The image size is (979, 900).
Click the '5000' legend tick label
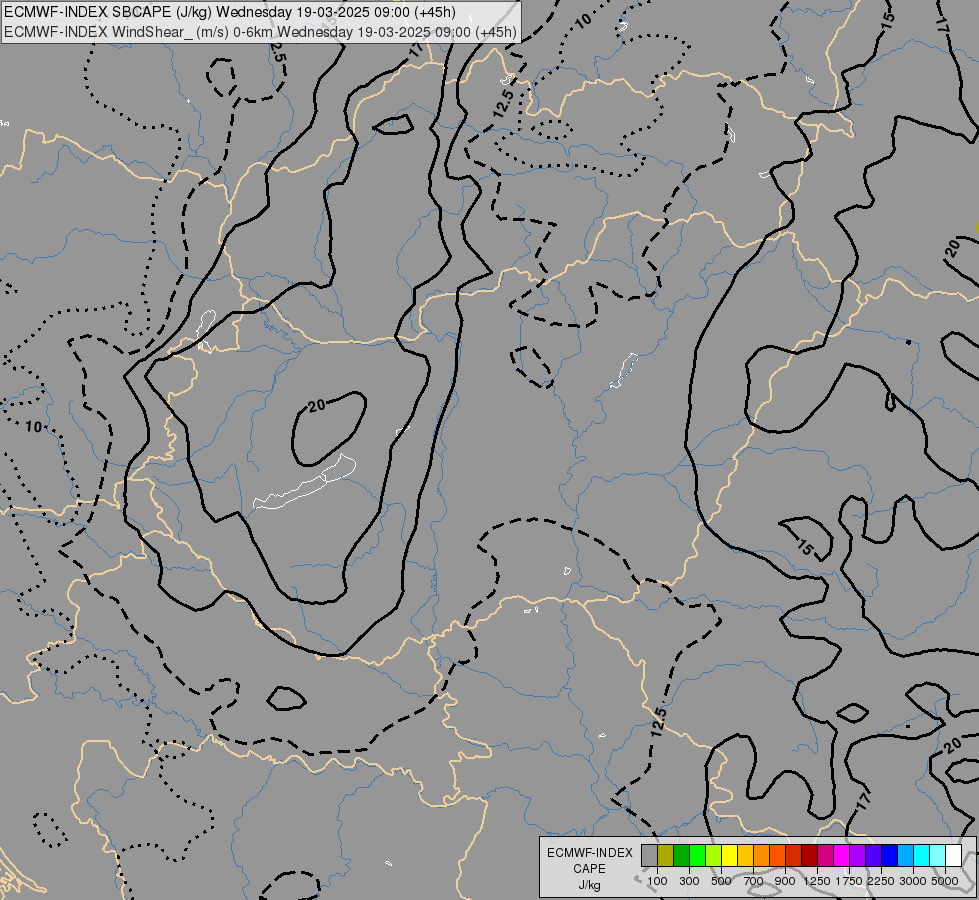(x=945, y=881)
